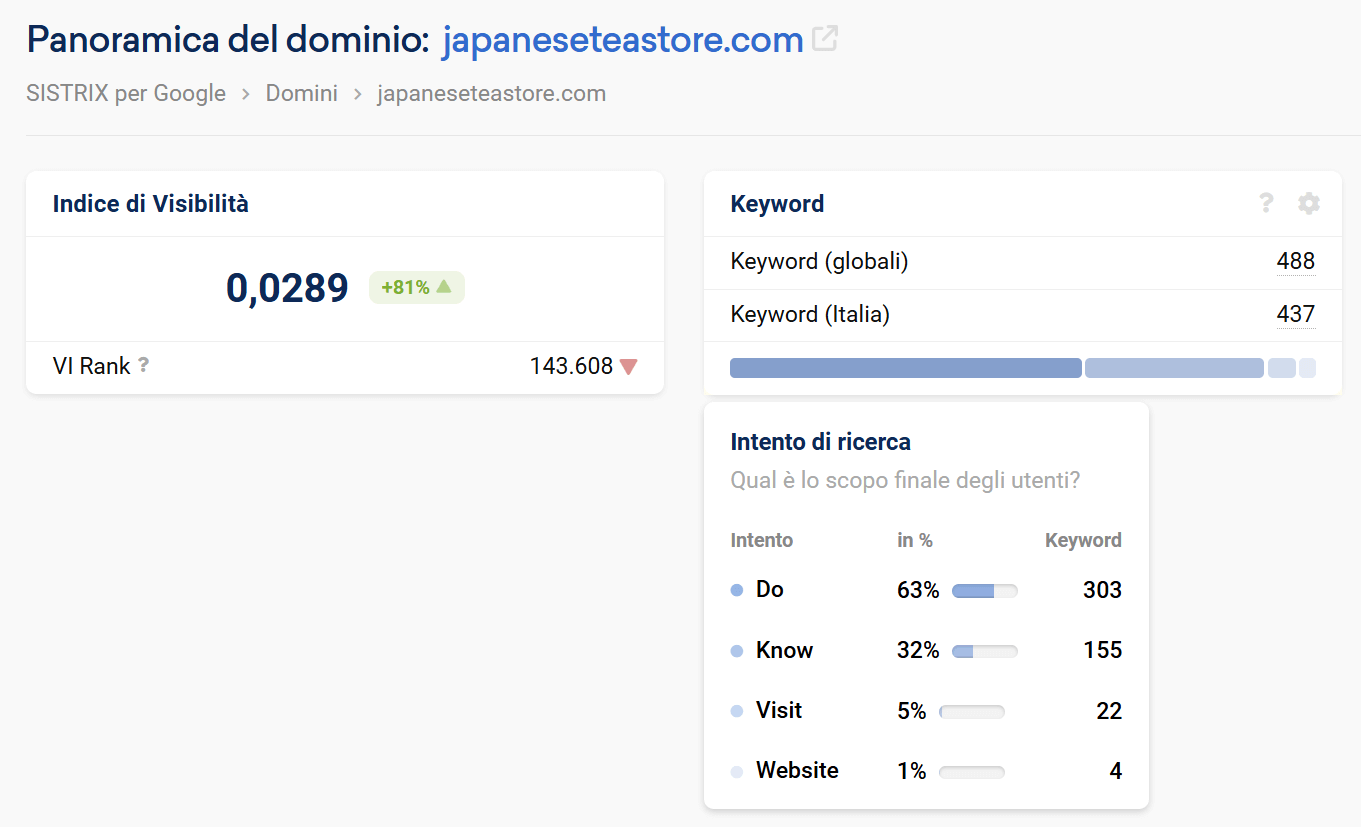Click darkest Do segment of intent bar
This screenshot has height=827, width=1361.
click(905, 368)
